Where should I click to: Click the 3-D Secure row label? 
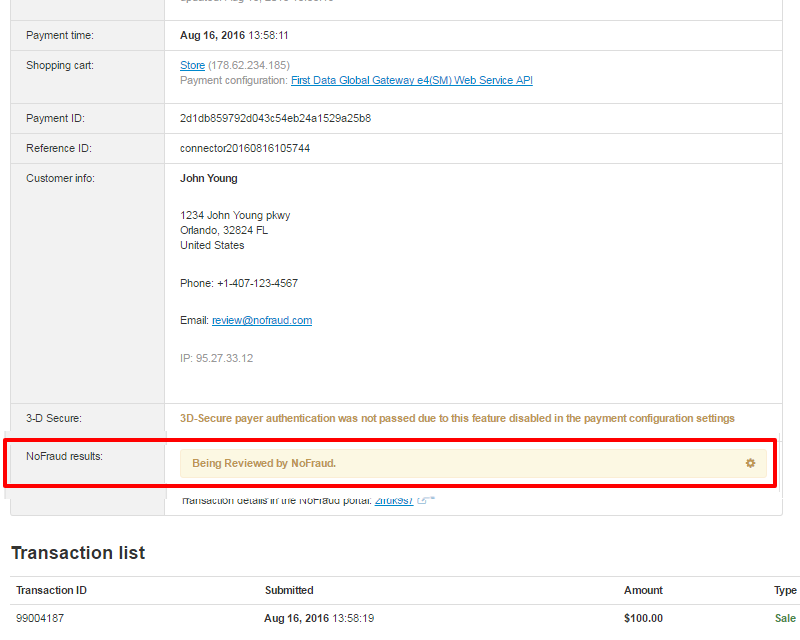tap(54, 418)
